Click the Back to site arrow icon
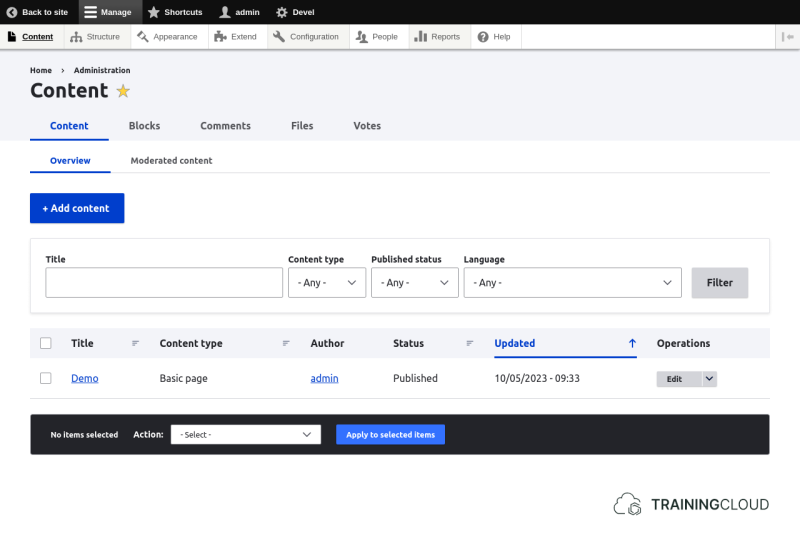 [12, 12]
